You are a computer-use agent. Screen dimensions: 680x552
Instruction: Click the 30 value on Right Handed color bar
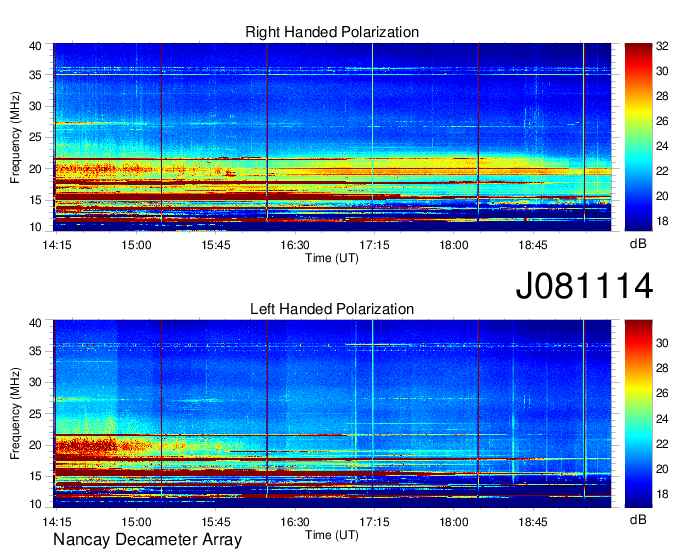click(662, 71)
